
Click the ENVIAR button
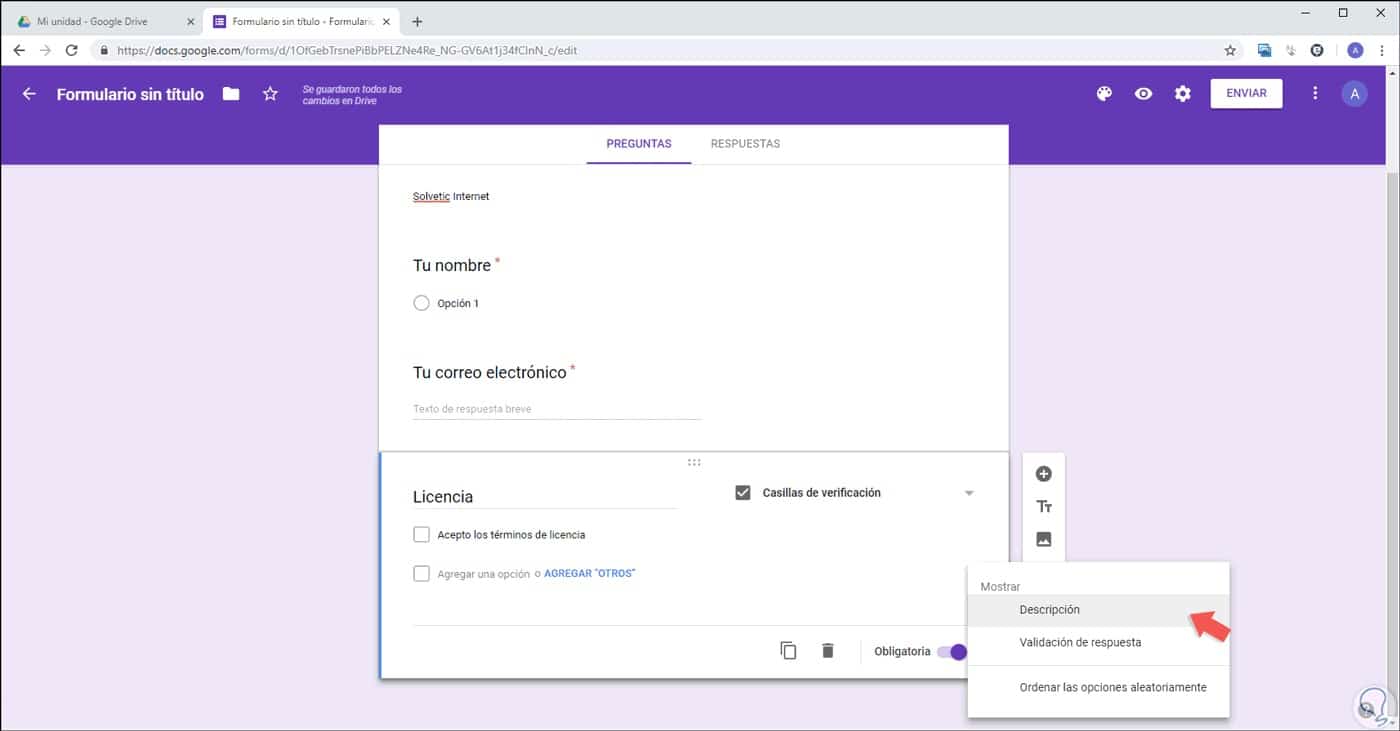click(x=1246, y=92)
